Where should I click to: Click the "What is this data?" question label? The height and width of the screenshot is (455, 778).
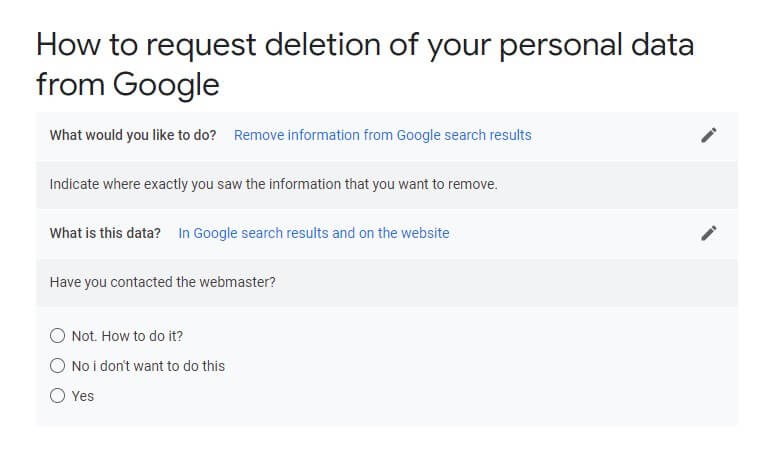(x=105, y=233)
